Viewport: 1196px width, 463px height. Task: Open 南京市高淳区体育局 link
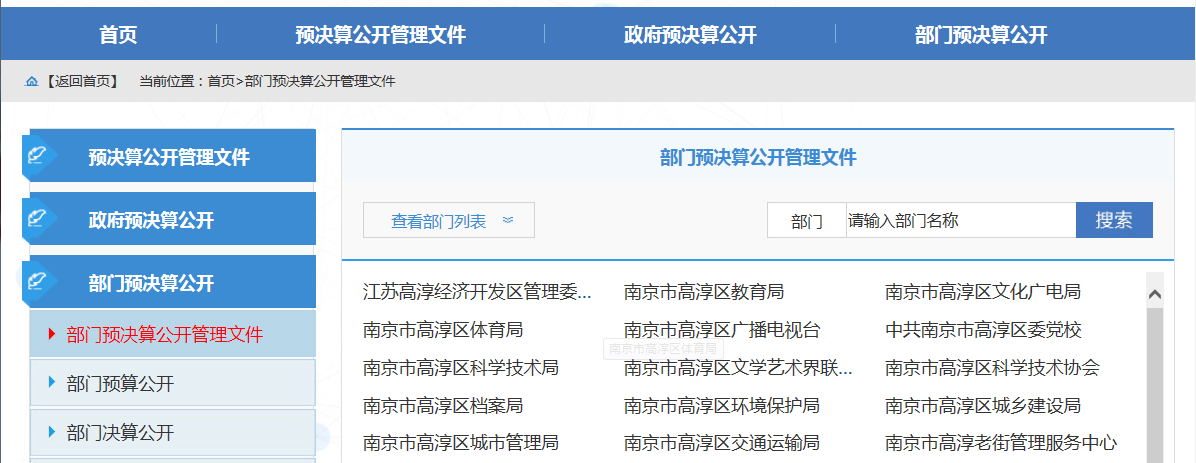(442, 330)
